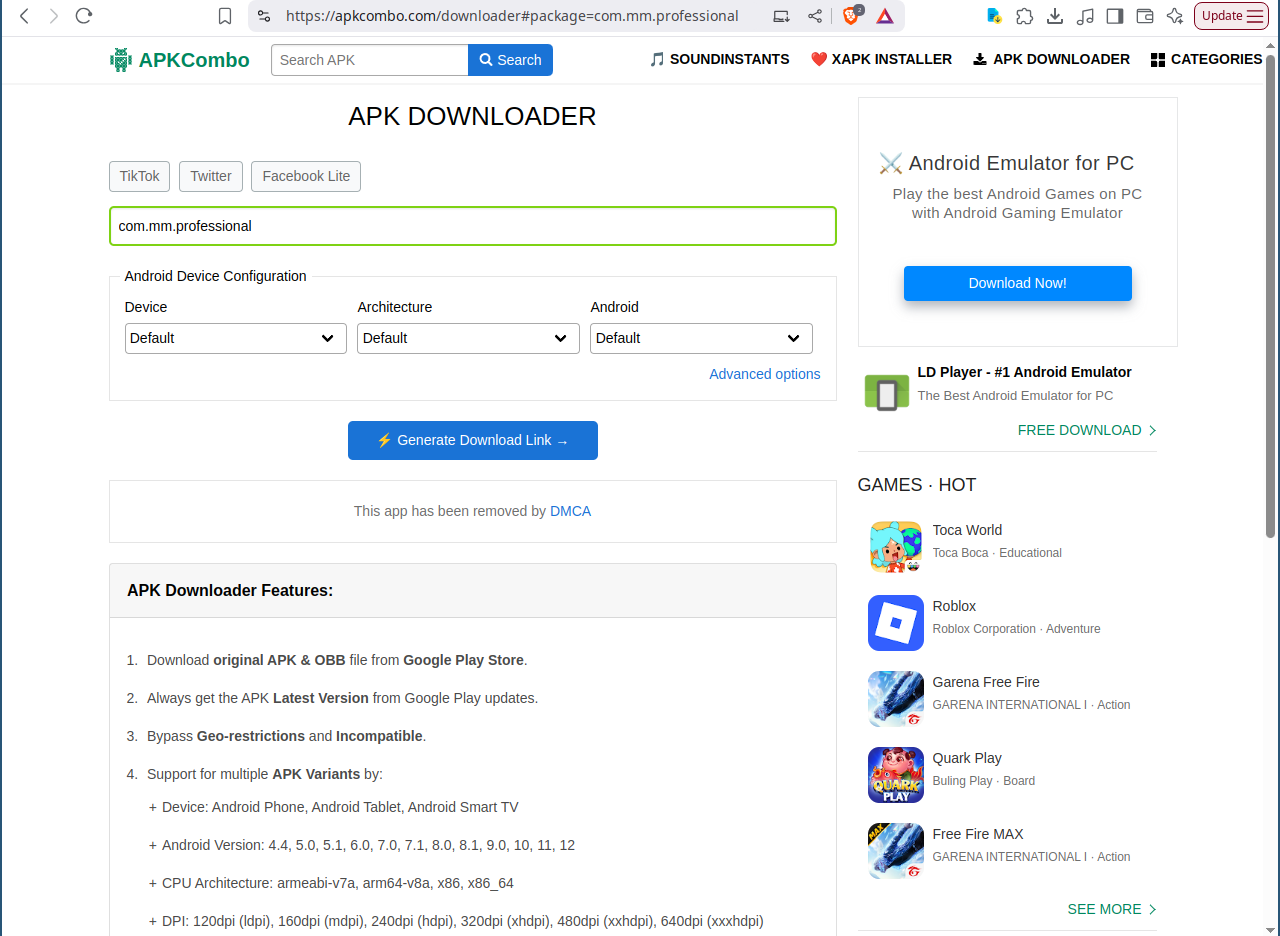
Task: Open the Free Fire MAX title link
Action: [x=978, y=834]
